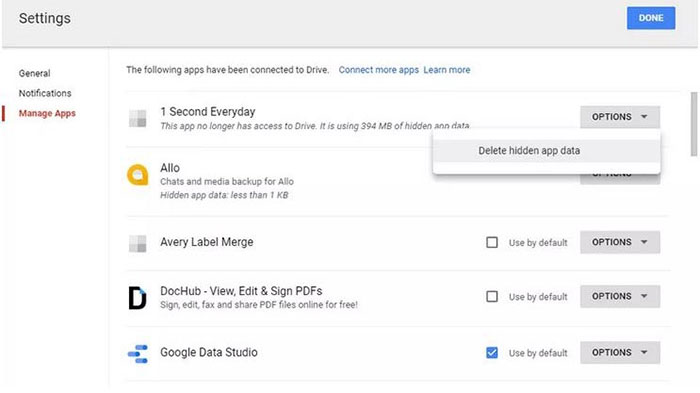Check Use by default for DocHub
This screenshot has width=700, height=393.
[x=492, y=297]
